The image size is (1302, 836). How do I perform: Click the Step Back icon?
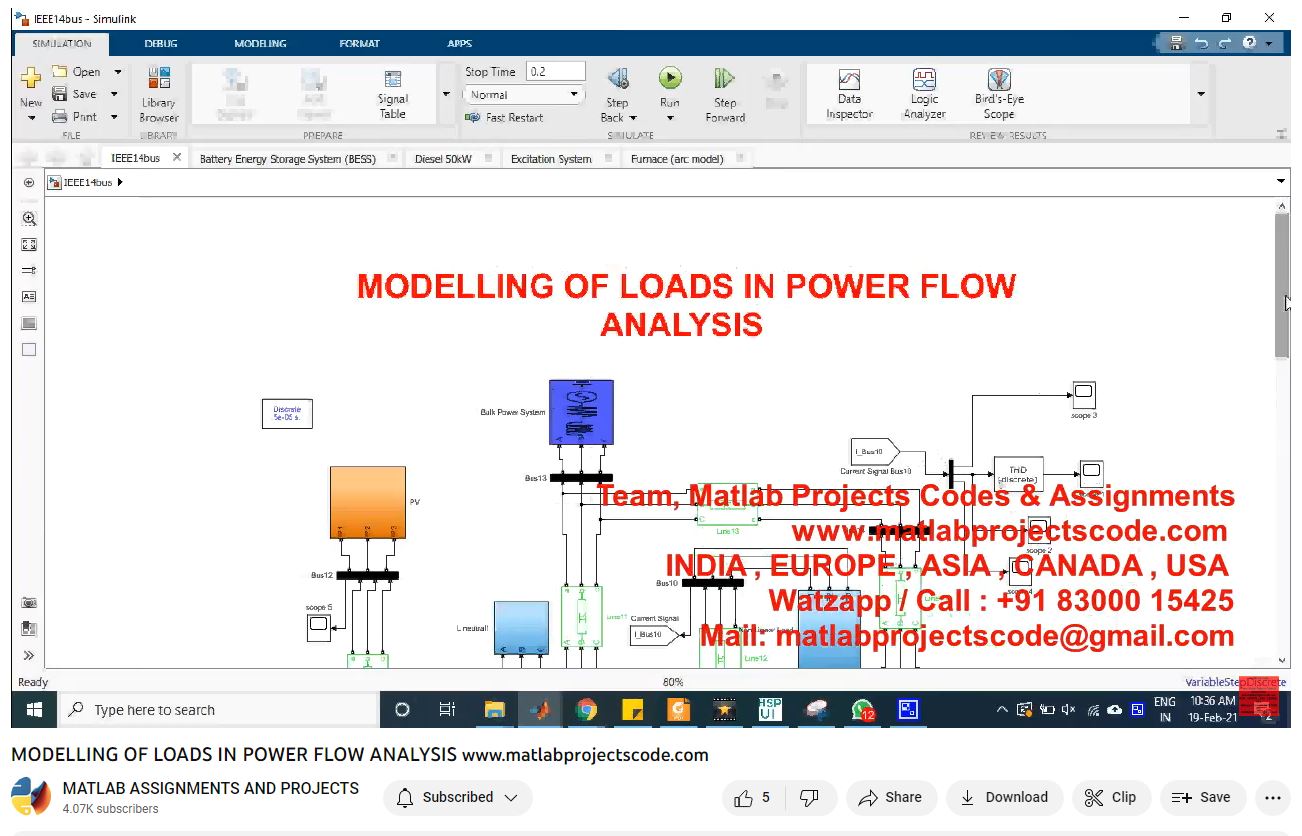[618, 80]
